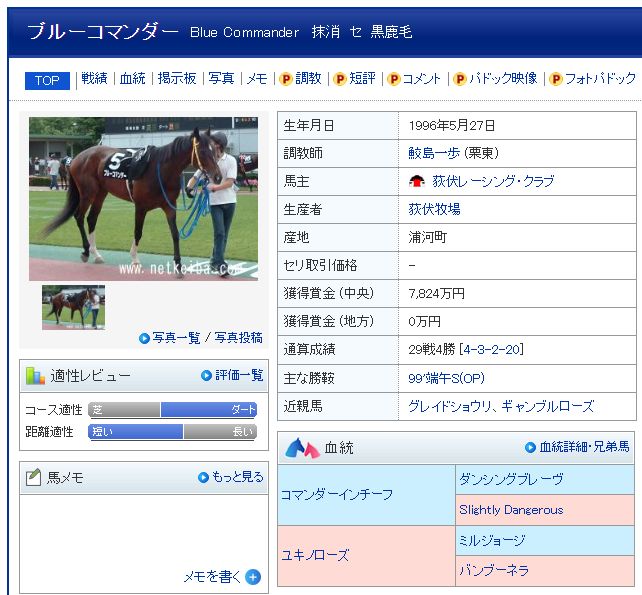Click the arrow icon beside もっと見る
Image resolution: width=642 pixels, height=595 pixels.
tap(203, 477)
